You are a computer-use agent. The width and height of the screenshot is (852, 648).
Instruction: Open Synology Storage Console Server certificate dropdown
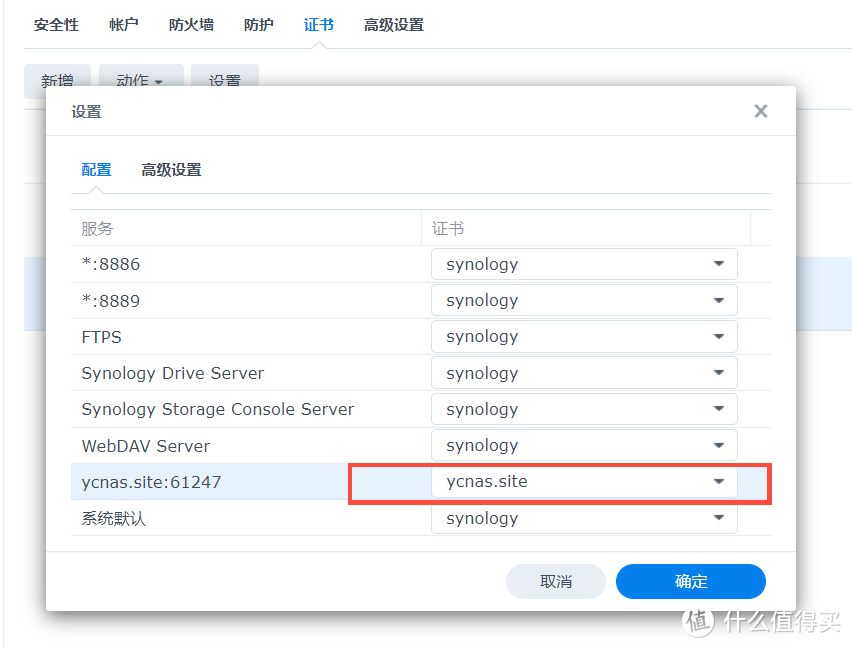click(x=584, y=409)
